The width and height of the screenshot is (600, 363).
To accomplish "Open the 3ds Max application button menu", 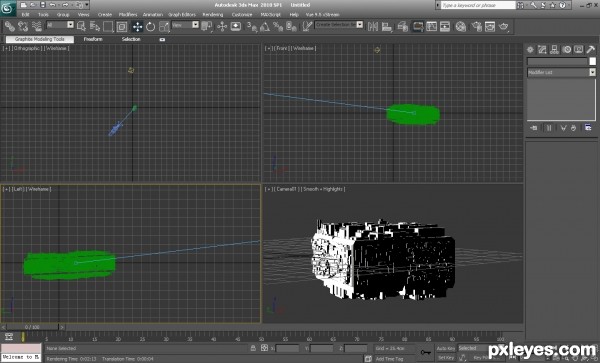I will pyautogui.click(x=8, y=8).
